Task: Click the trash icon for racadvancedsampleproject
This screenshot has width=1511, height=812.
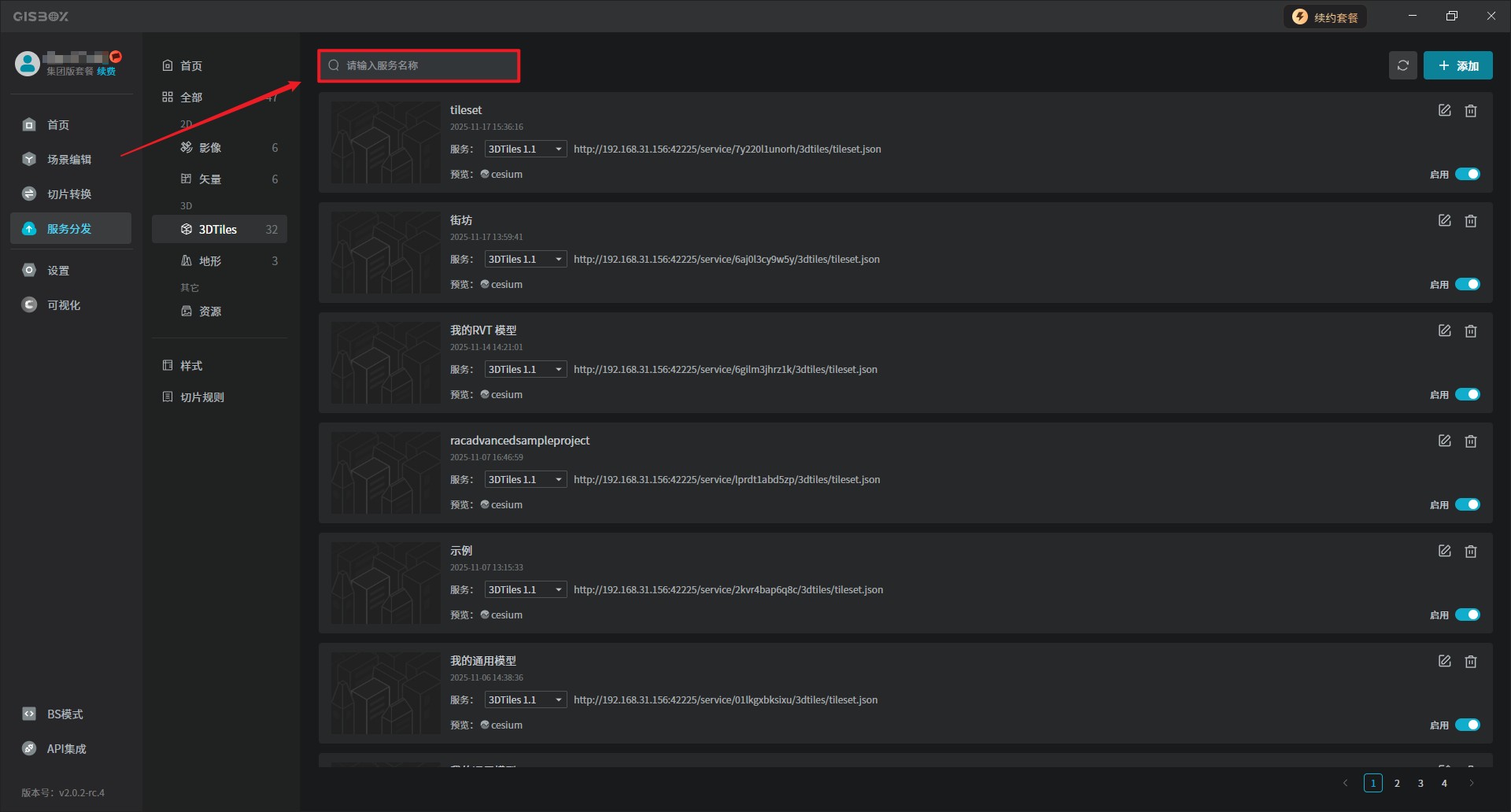Action: (x=1470, y=441)
